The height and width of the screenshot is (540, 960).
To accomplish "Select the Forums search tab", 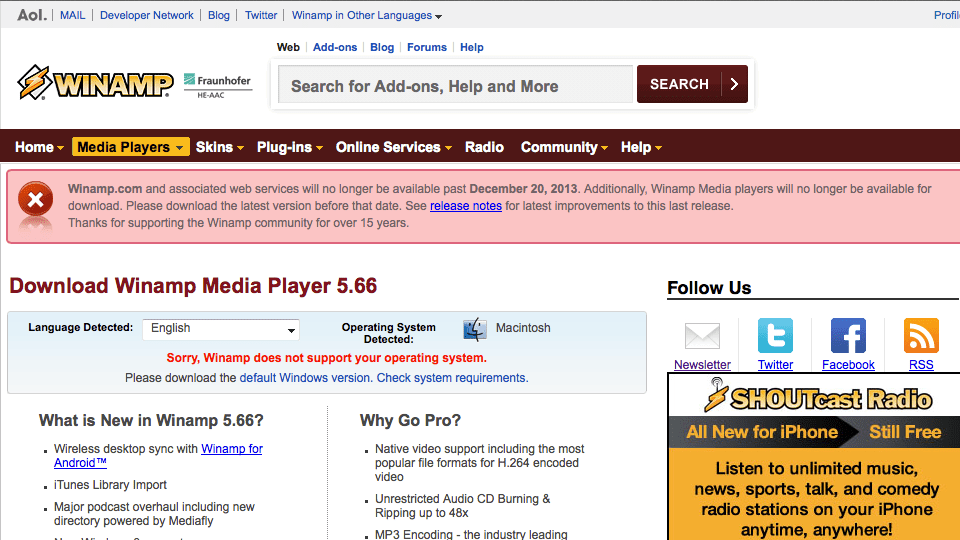I will pos(427,47).
